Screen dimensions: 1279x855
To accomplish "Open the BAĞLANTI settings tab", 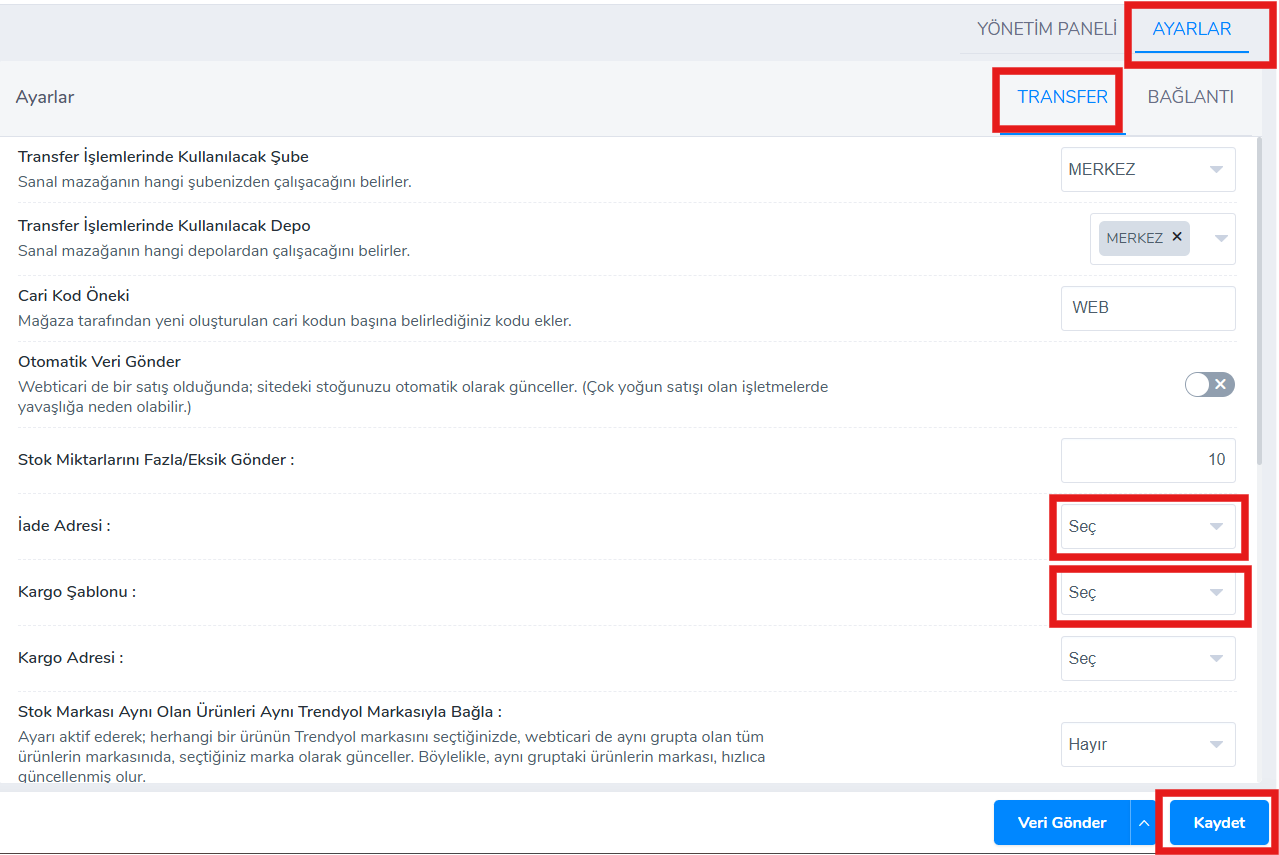I will [x=1190, y=97].
